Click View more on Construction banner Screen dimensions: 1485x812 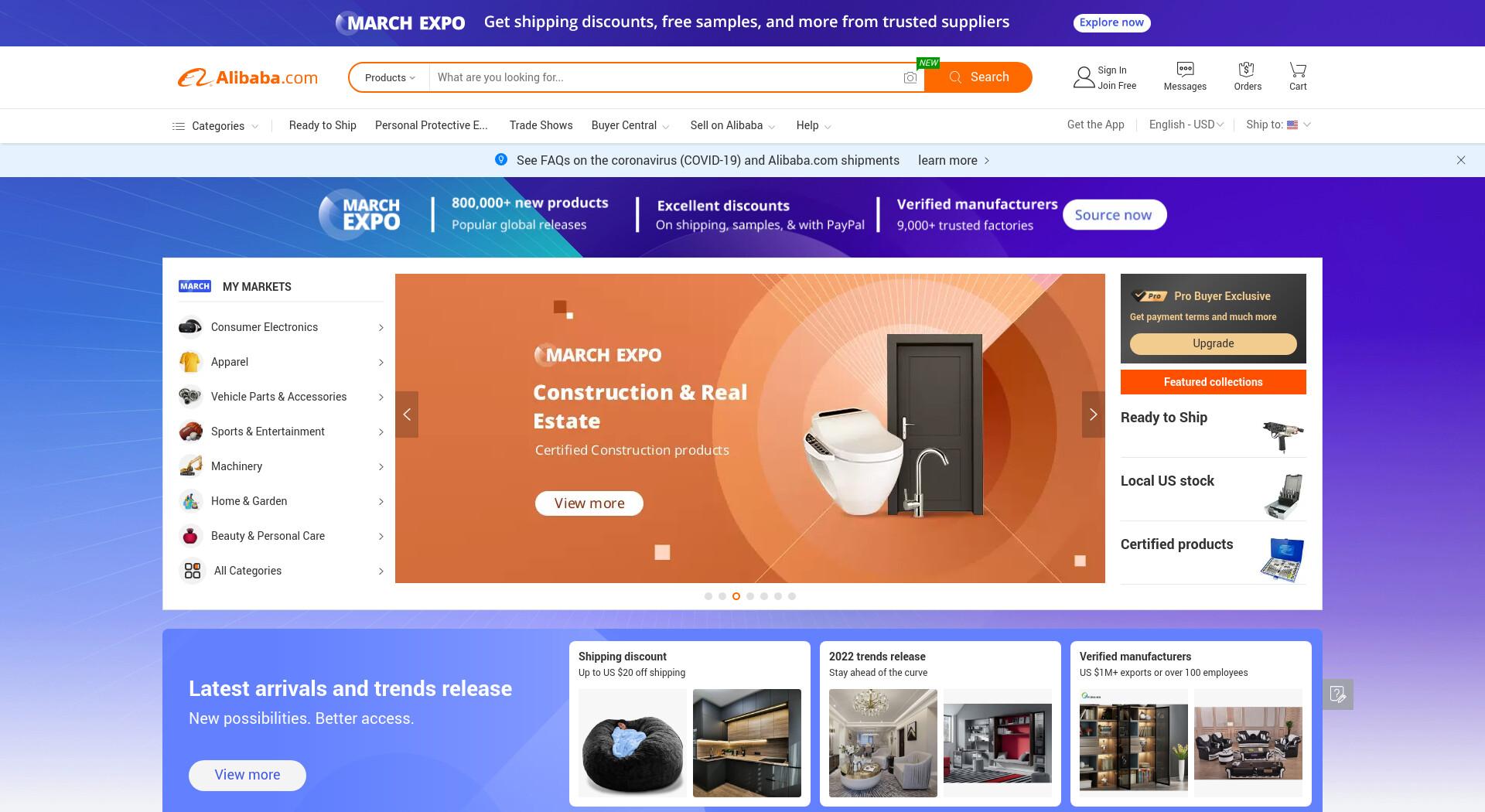589,503
